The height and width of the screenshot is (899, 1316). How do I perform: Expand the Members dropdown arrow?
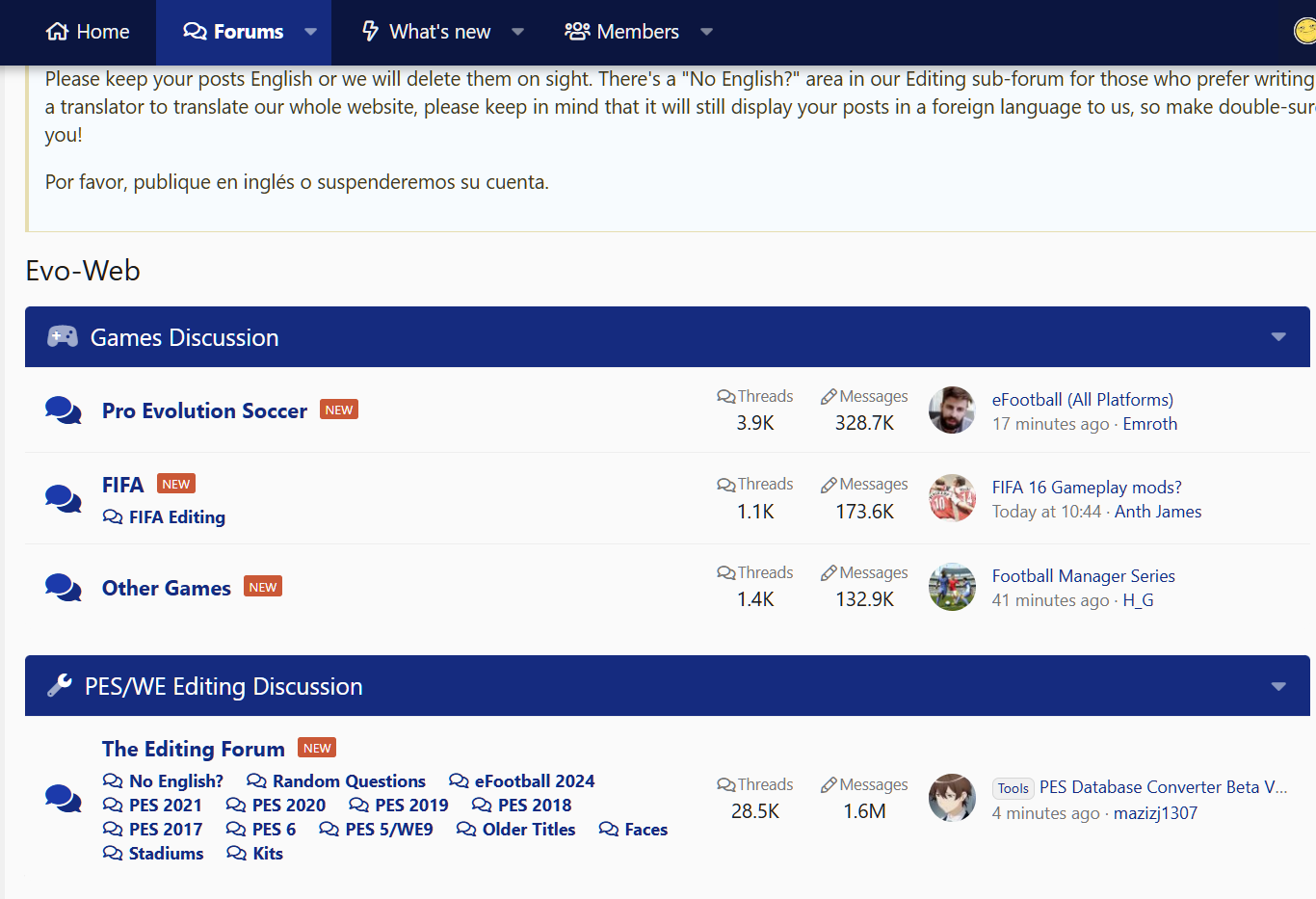click(x=707, y=32)
